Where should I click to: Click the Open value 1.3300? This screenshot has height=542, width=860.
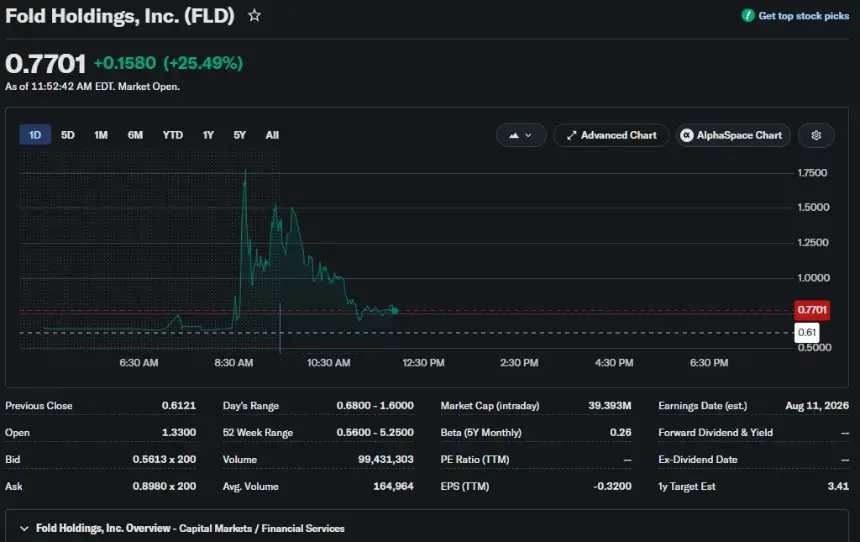(179, 432)
